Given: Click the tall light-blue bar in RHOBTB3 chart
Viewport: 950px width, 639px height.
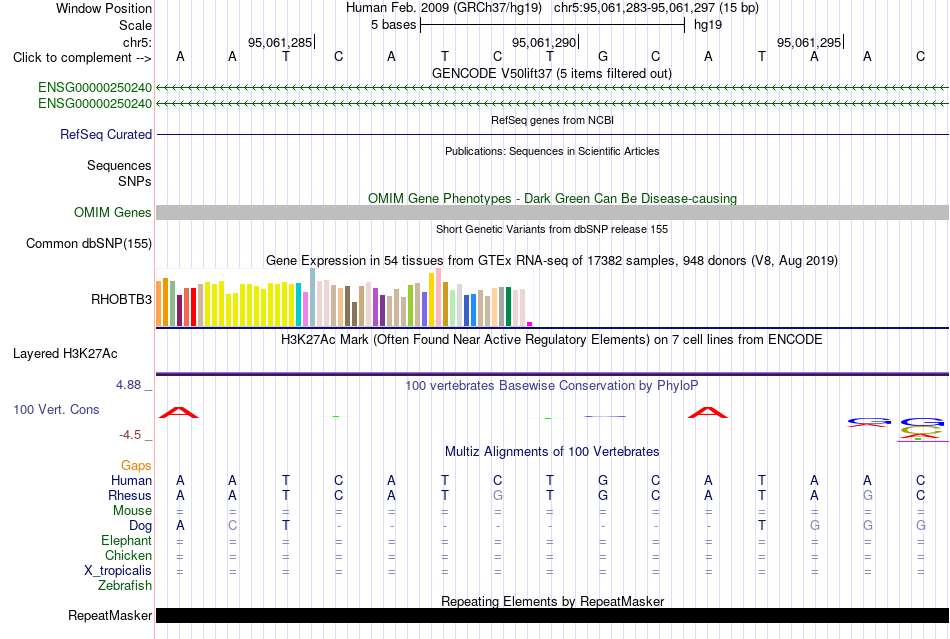Looking at the screenshot, I should click(313, 297).
